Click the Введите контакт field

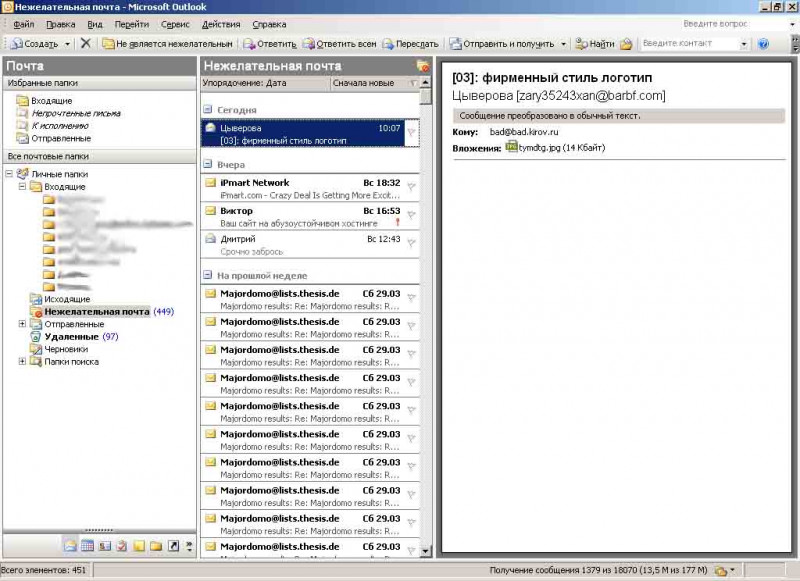point(689,43)
